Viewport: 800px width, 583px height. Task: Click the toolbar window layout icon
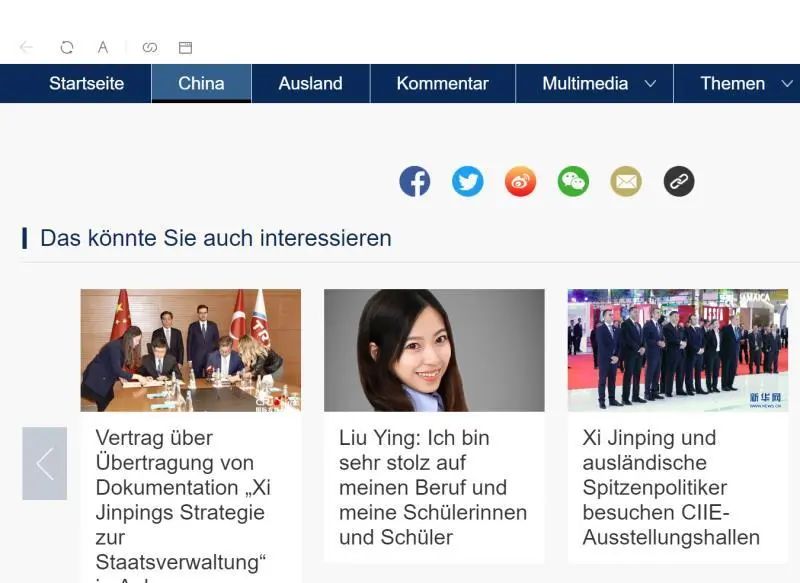pyautogui.click(x=185, y=47)
